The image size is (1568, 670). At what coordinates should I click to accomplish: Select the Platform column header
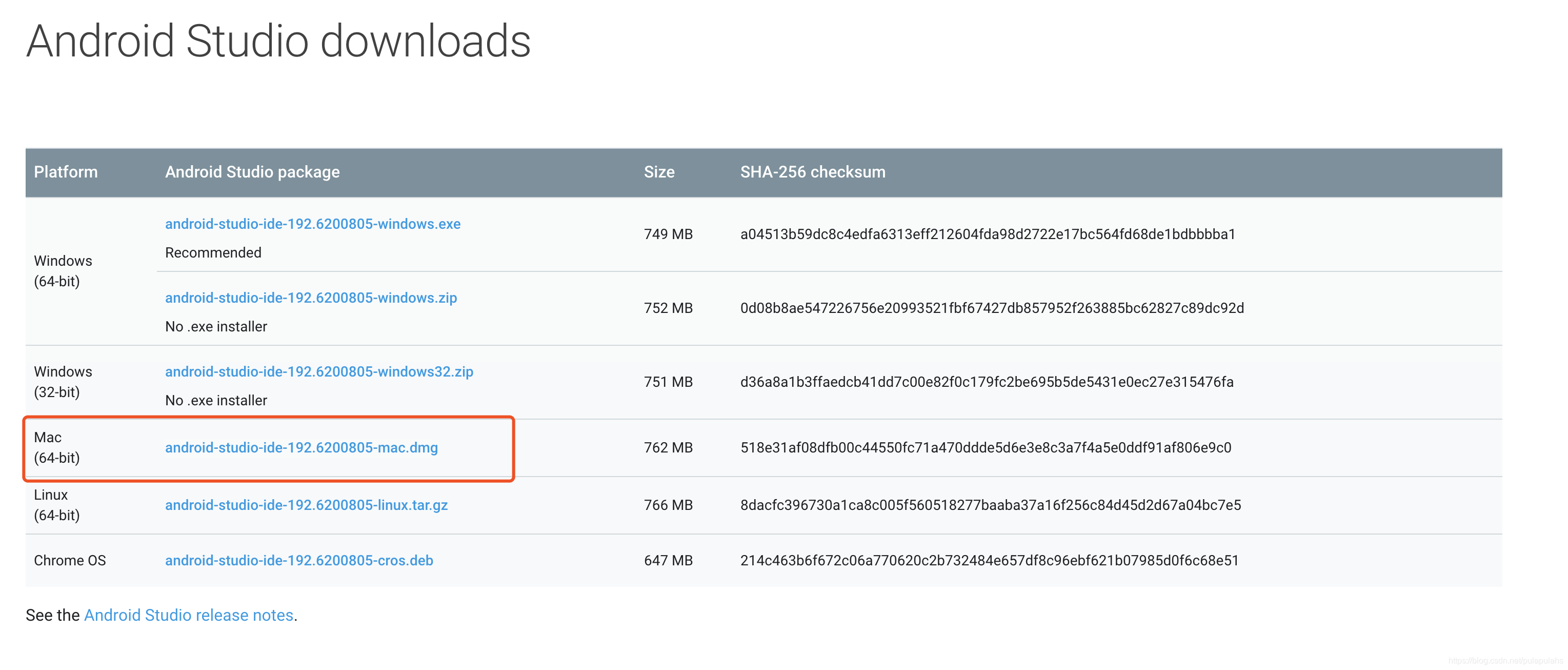66,172
